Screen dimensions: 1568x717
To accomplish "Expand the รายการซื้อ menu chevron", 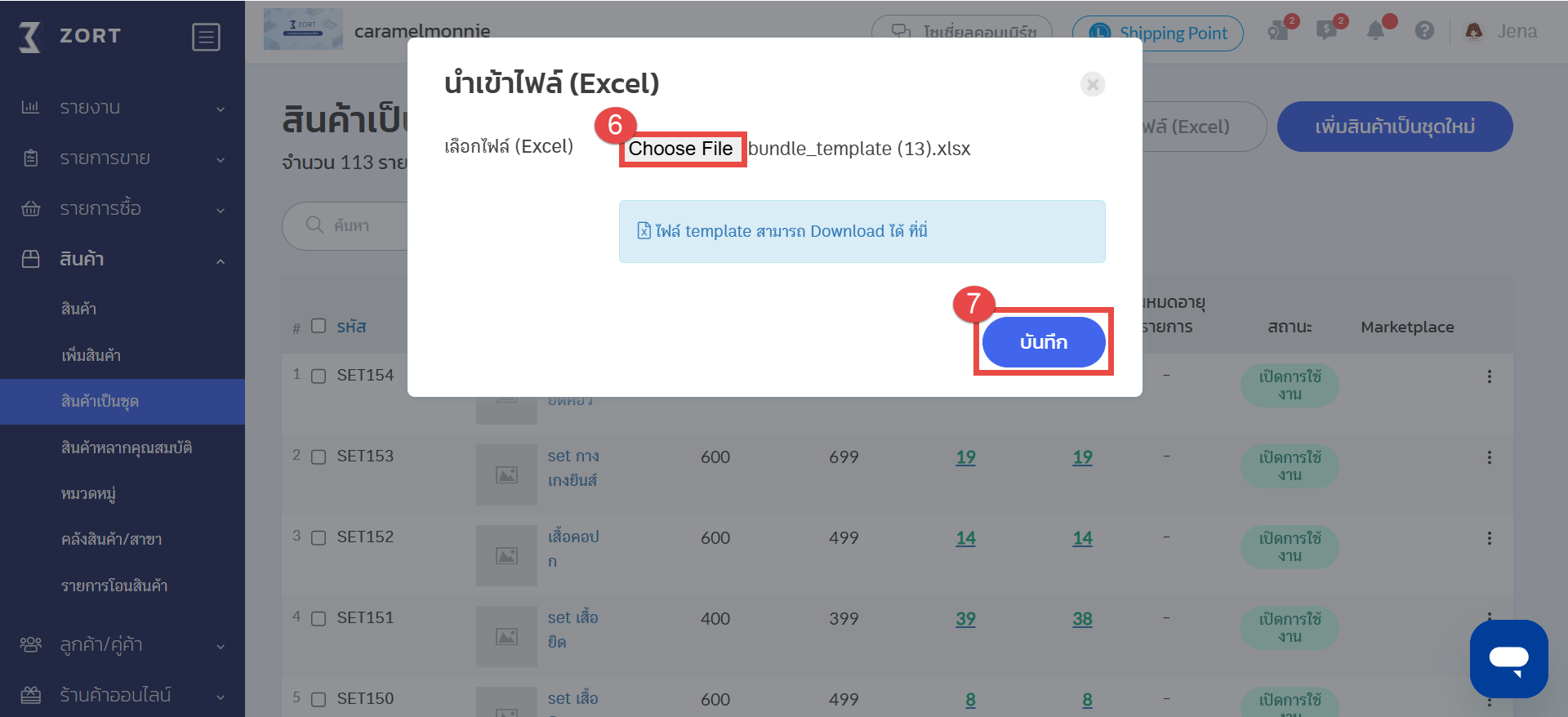I will 220,210.
